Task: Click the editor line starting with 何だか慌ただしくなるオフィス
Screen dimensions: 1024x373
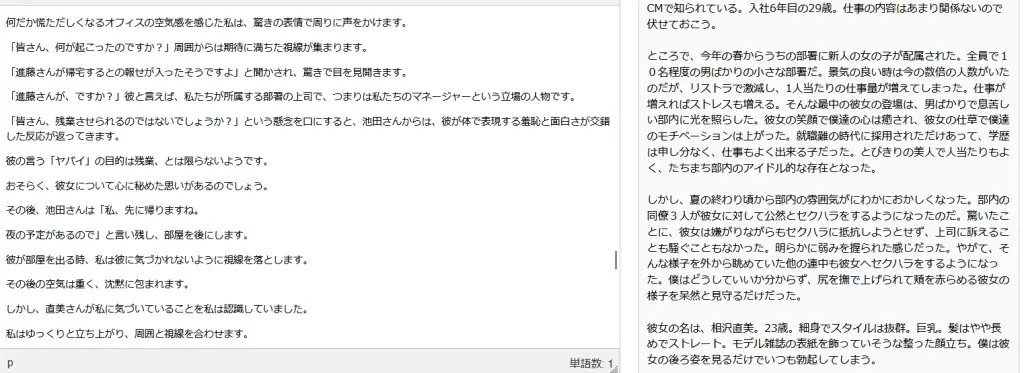Action: point(207,23)
